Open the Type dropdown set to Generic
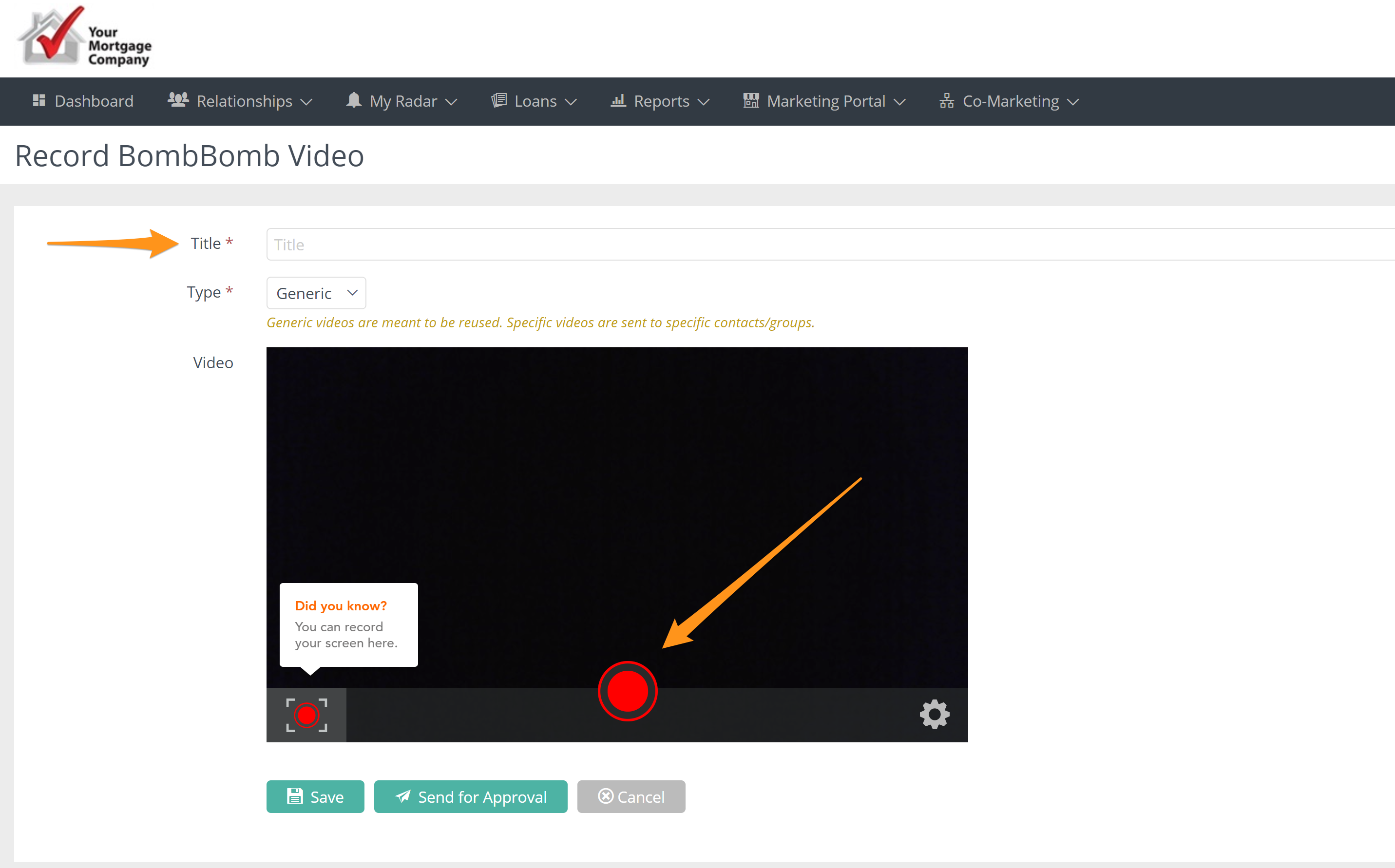 (316, 293)
